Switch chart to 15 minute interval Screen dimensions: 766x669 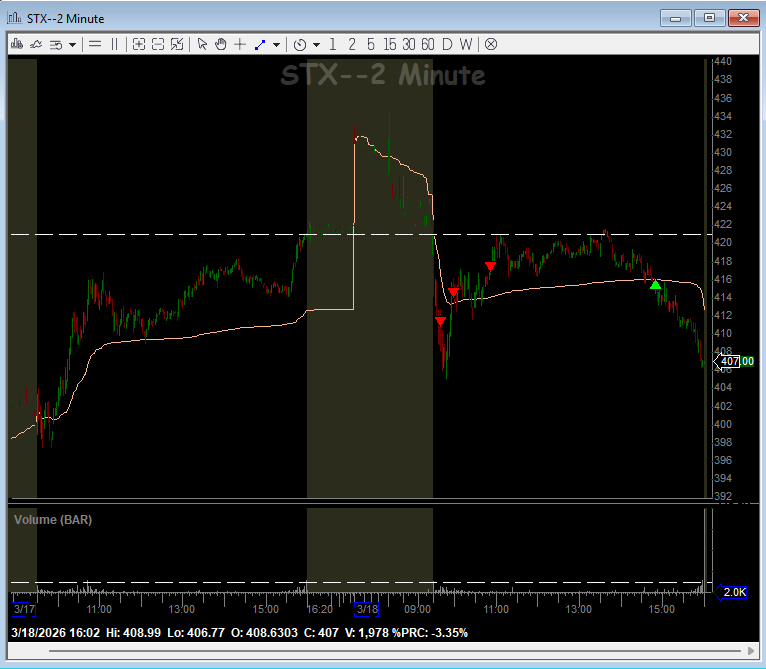[389, 44]
